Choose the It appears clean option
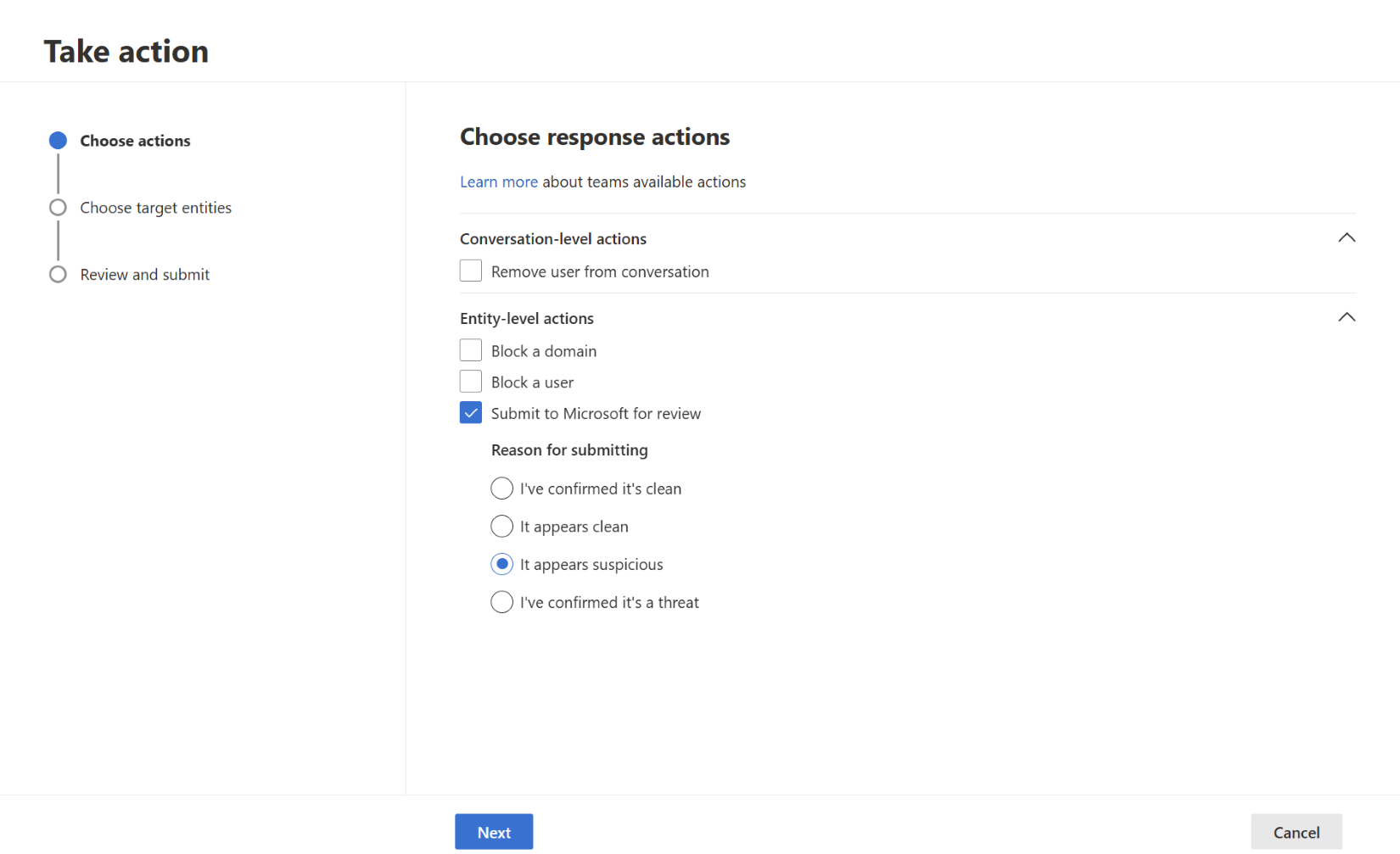Viewport: 1400px width, 854px height. 502,527
